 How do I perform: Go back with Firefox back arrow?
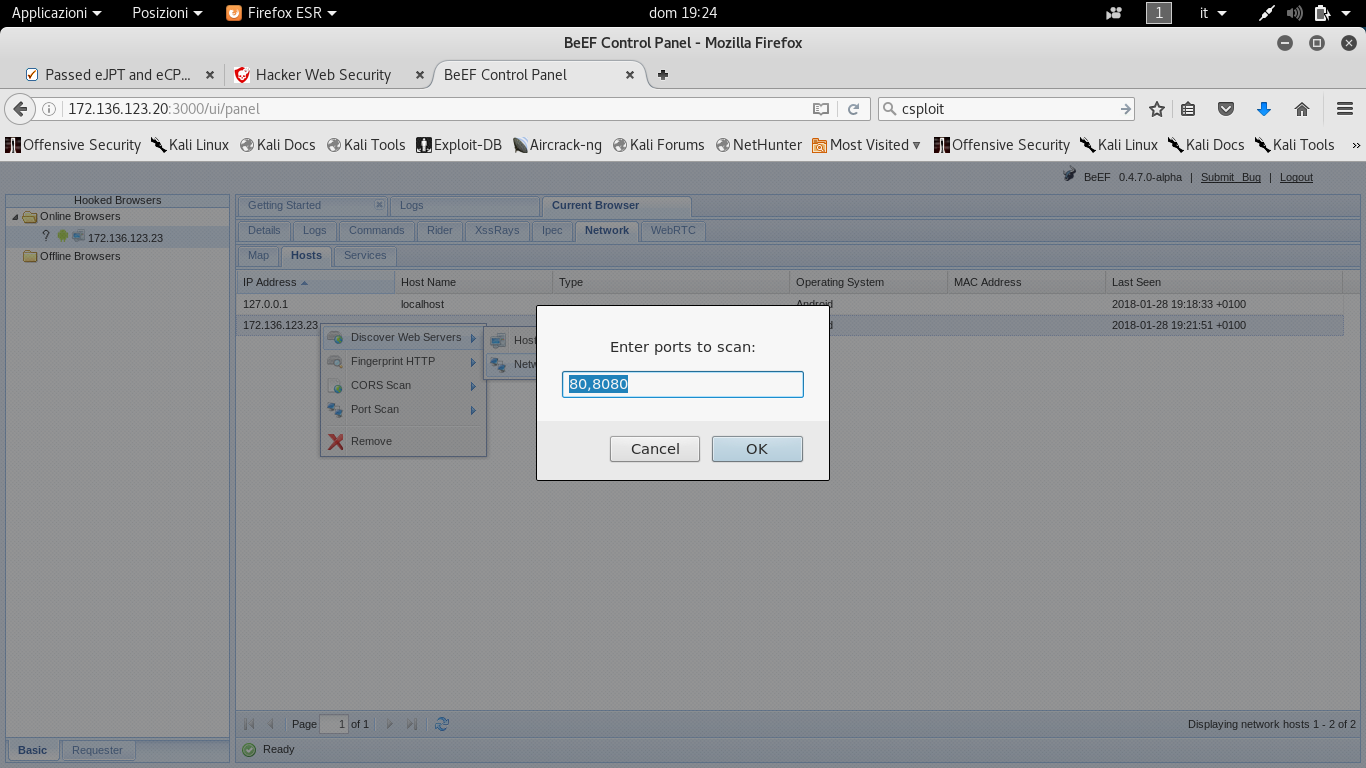point(19,109)
